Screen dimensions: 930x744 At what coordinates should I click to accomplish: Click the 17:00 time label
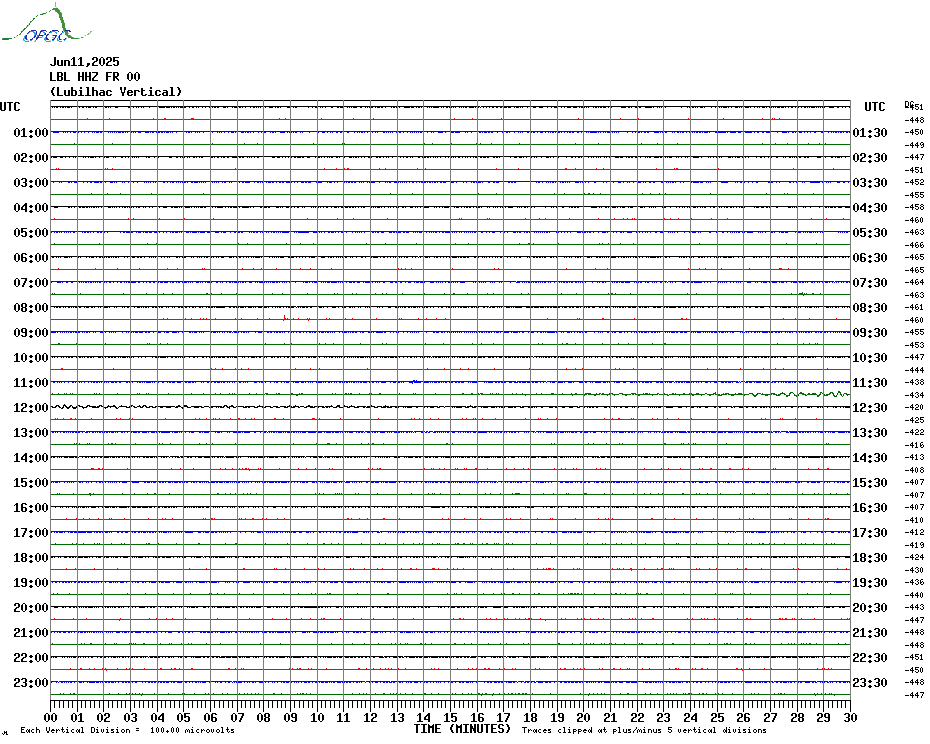pyautogui.click(x=31, y=533)
